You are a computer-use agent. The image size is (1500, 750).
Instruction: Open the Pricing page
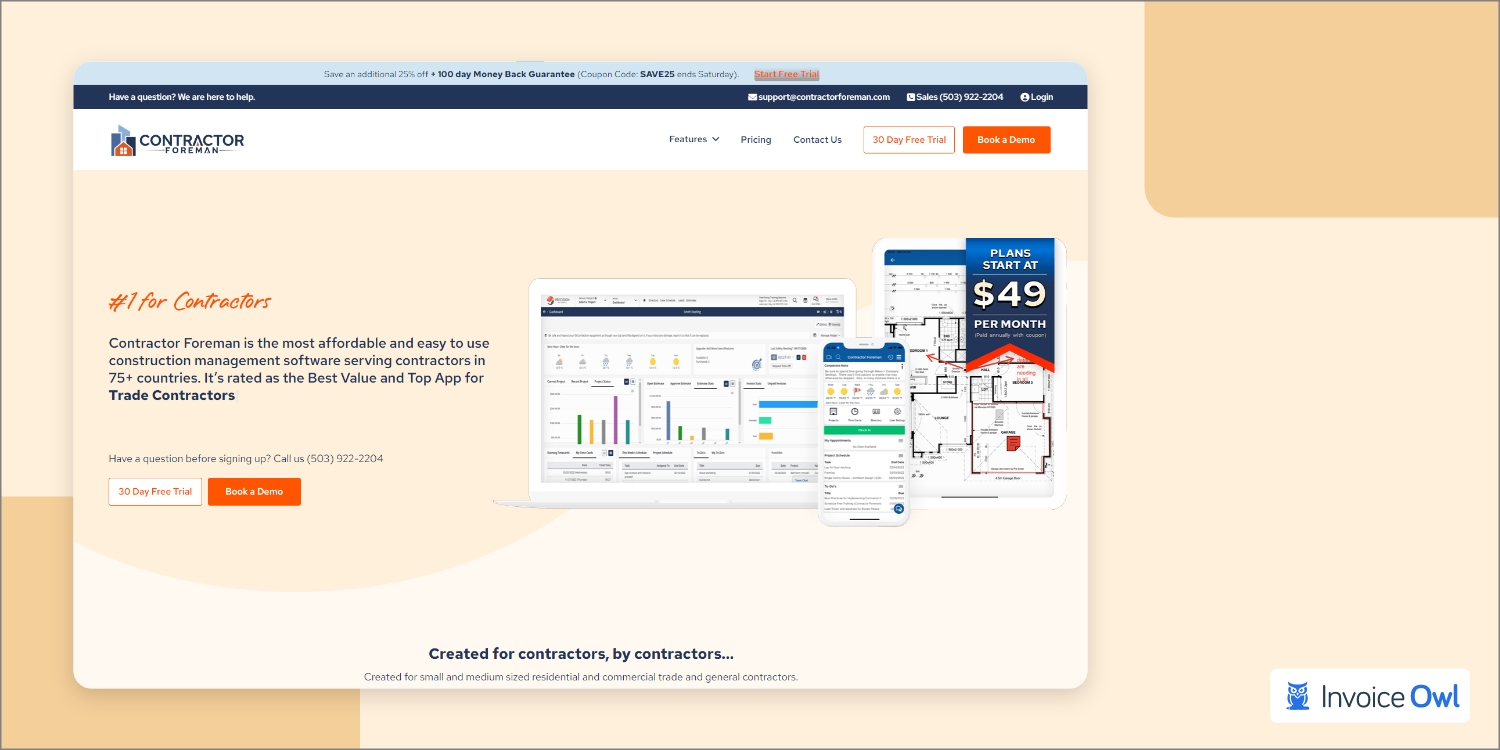coord(756,140)
